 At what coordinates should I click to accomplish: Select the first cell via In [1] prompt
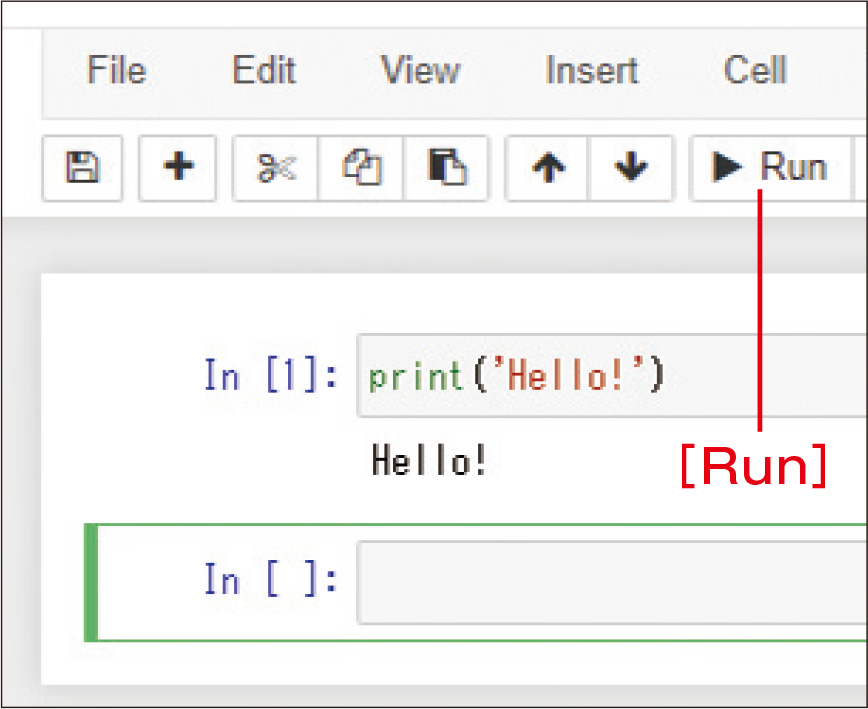(270, 377)
